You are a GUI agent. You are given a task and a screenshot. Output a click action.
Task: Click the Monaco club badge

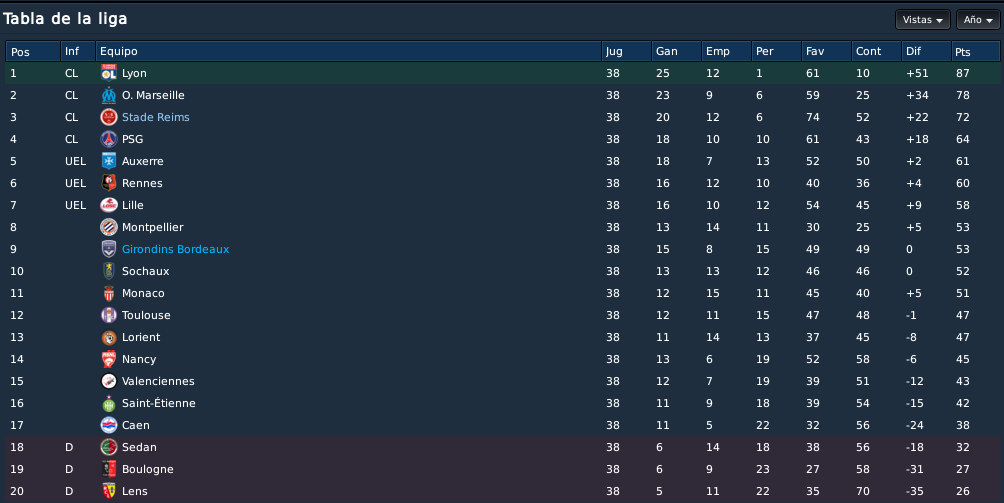click(x=109, y=293)
